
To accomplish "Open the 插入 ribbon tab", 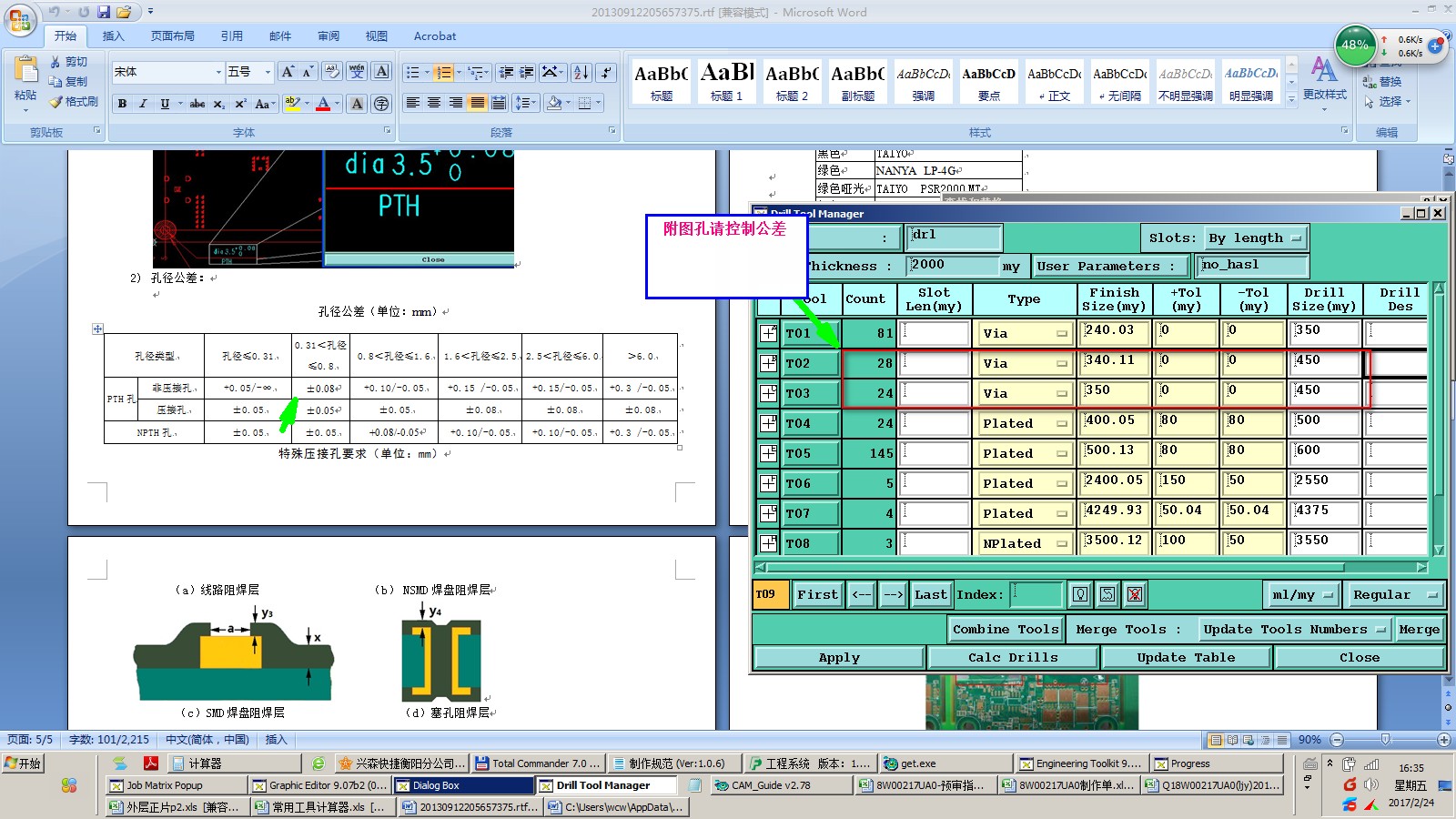I will coord(113,36).
